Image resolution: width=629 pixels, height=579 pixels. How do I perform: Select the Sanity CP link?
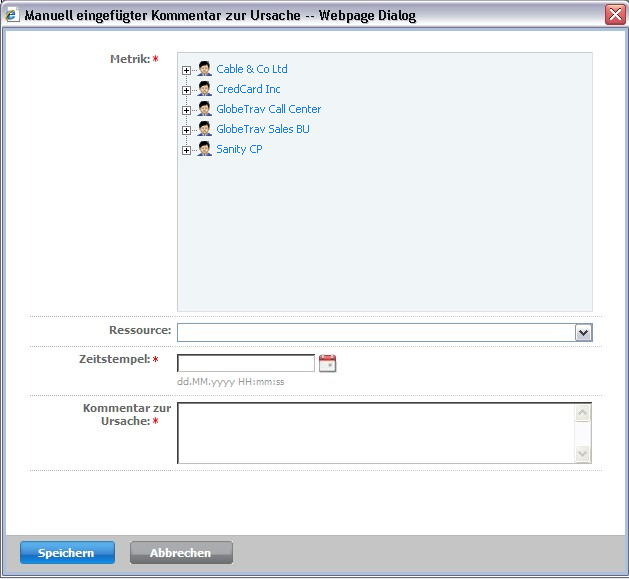[239, 149]
